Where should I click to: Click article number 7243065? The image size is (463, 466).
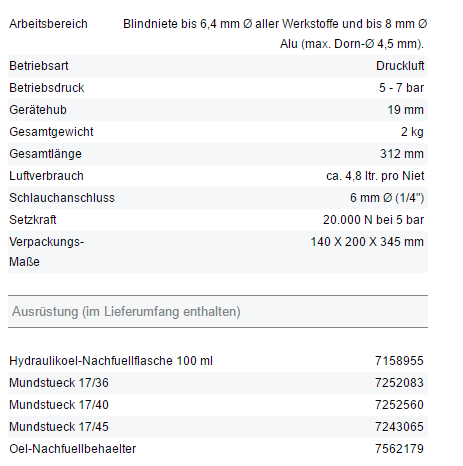point(399,427)
